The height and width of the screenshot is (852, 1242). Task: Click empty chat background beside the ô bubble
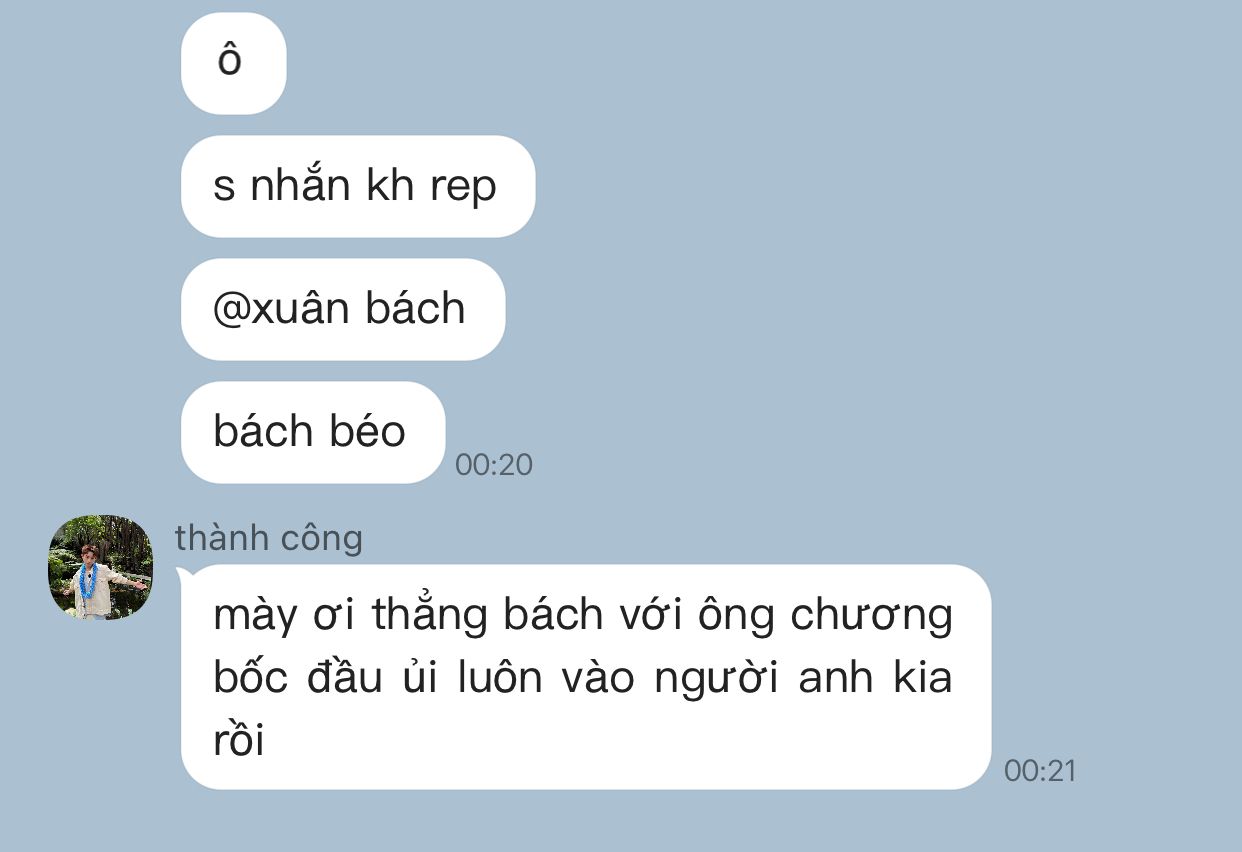click(x=760, y=63)
